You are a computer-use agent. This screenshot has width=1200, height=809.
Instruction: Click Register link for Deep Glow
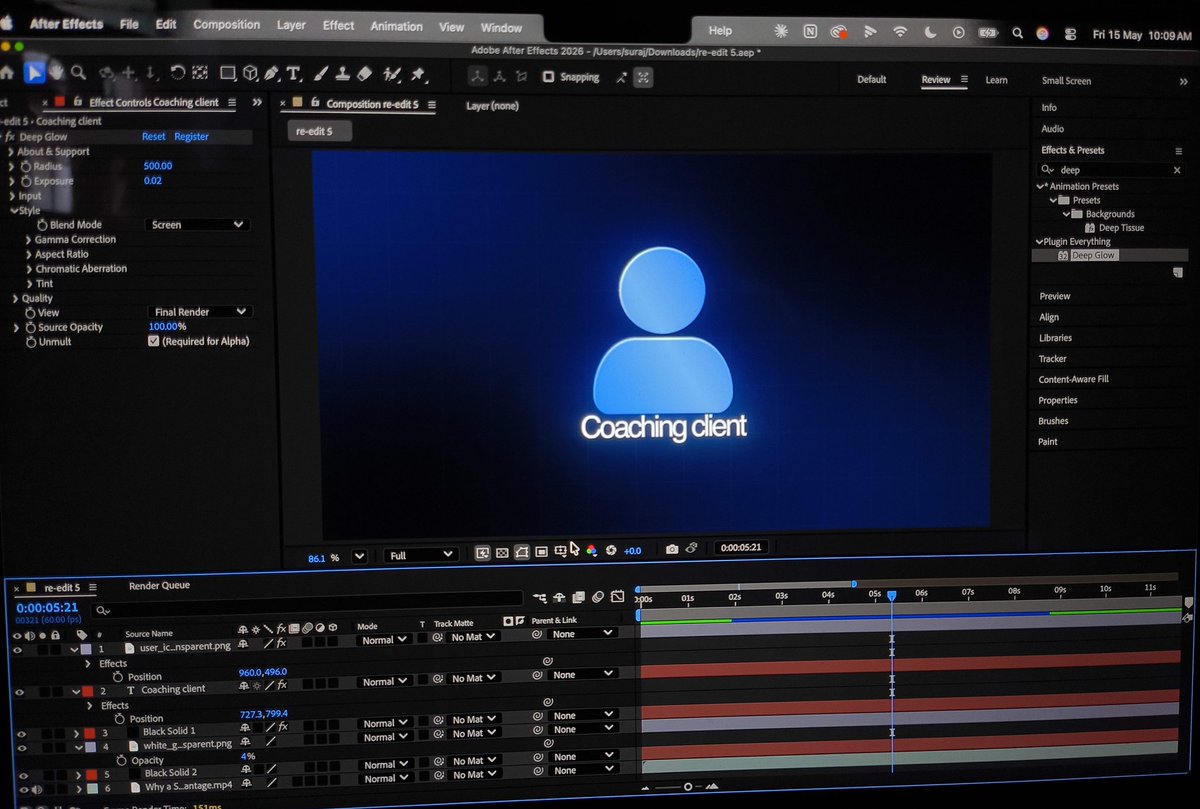(191, 137)
